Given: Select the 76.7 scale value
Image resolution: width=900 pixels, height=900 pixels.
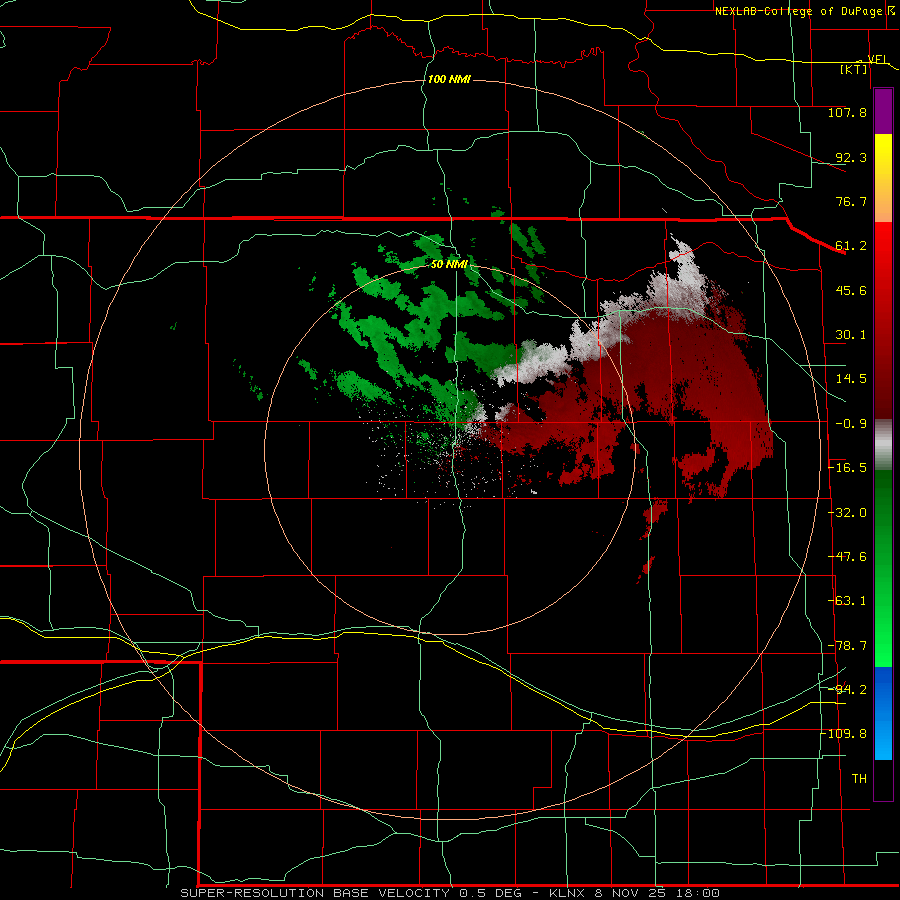Looking at the screenshot, I should (x=851, y=201).
